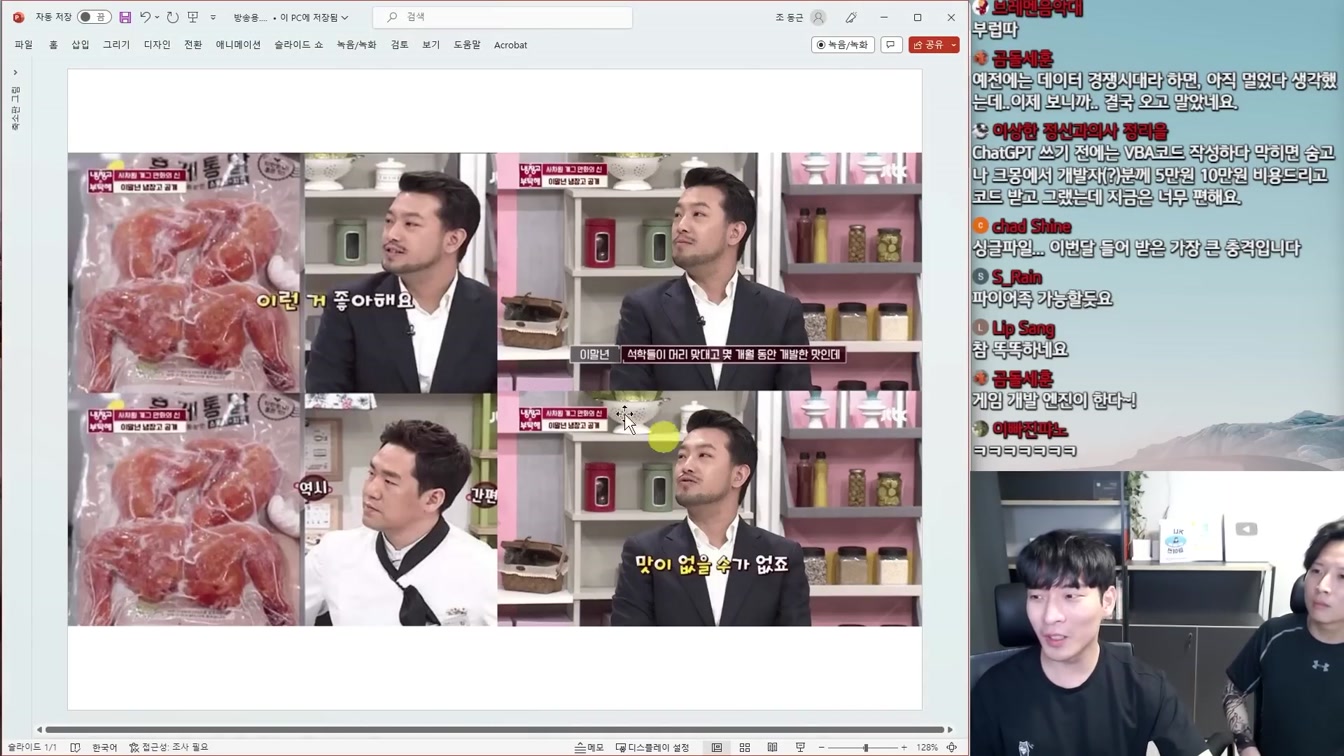
Task: Select the top-right TV screenshot image
Action: coord(709,271)
